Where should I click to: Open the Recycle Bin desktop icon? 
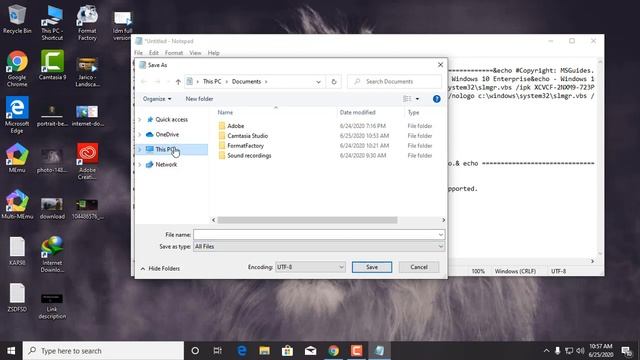pyautogui.click(x=17, y=19)
